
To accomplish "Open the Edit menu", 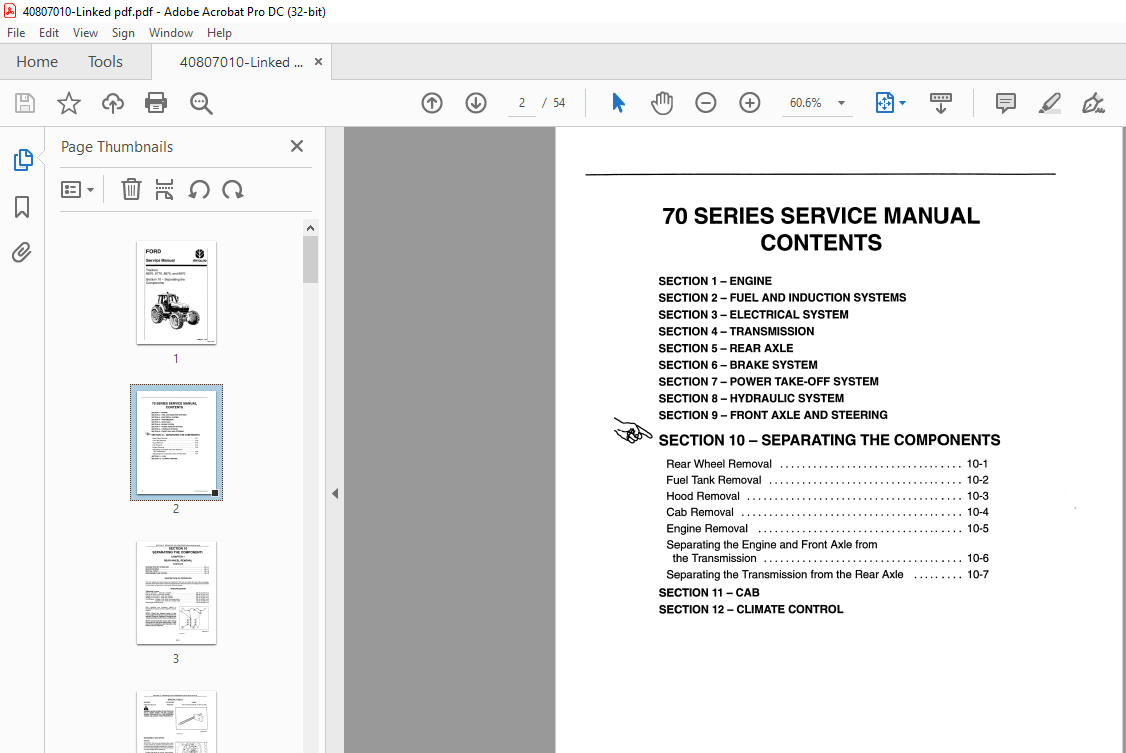I will pyautogui.click(x=49, y=33).
